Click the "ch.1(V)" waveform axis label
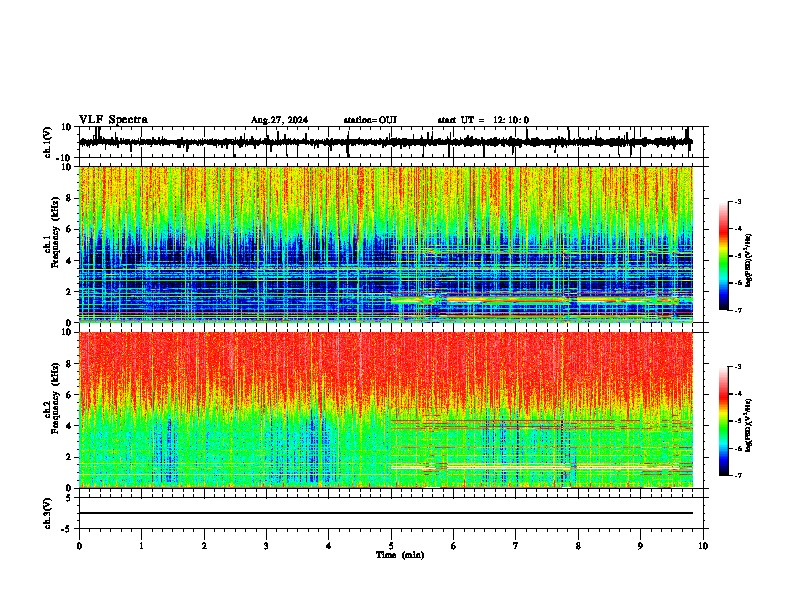 [48, 142]
